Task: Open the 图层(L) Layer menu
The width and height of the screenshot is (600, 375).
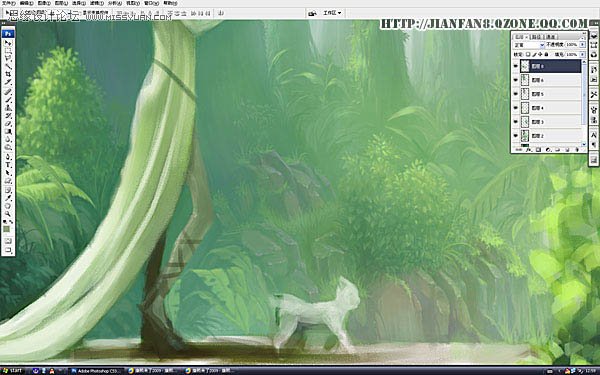Action: pos(61,3)
